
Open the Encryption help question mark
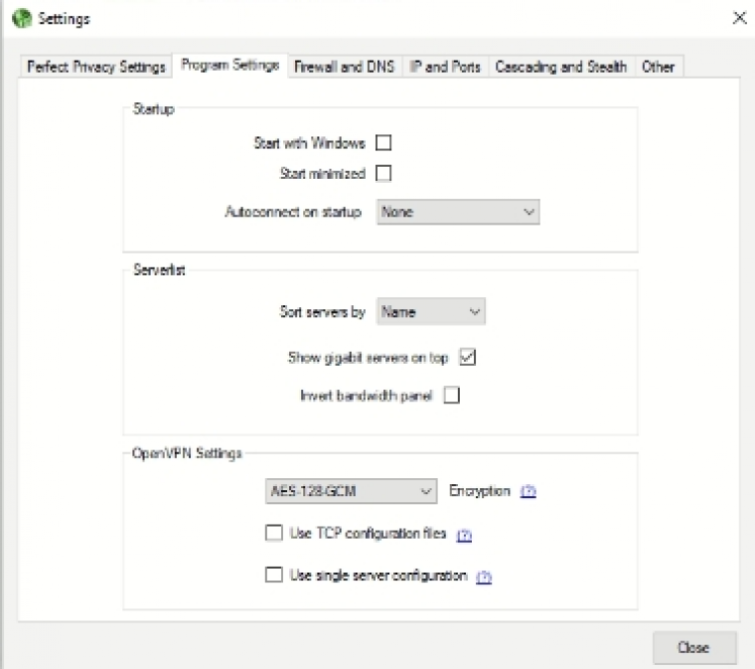click(x=528, y=491)
